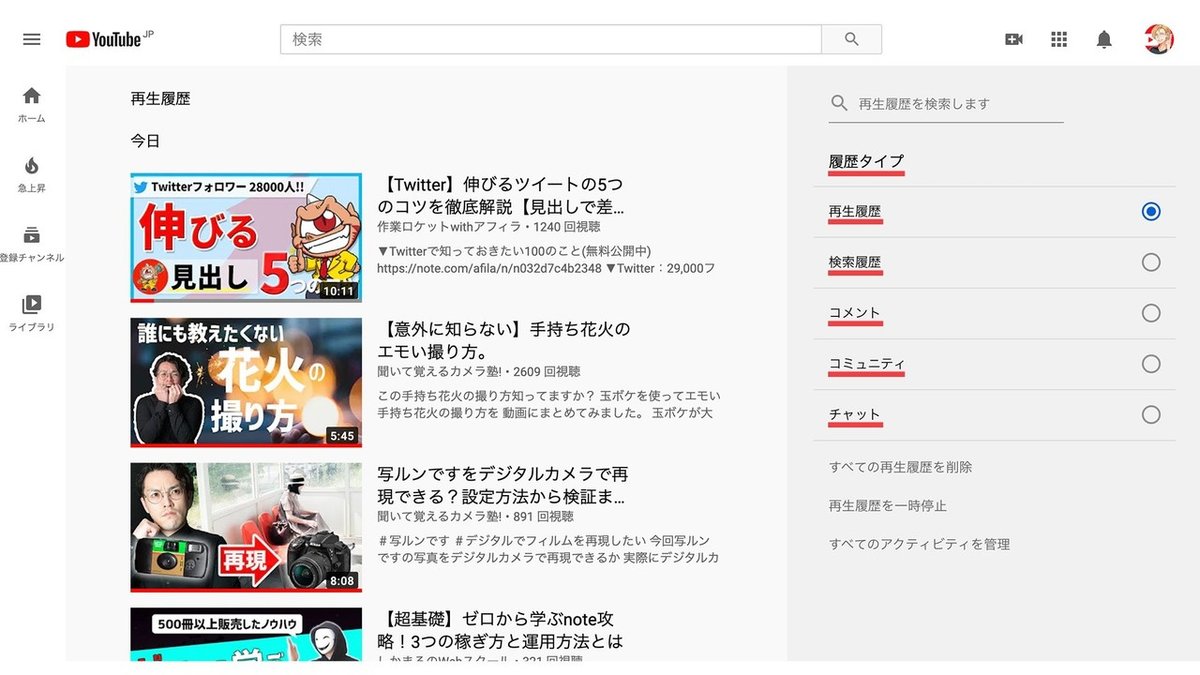Screen dimensions: 1200x675
Task: Click the 再生履歴 page heading
Action: (x=160, y=99)
